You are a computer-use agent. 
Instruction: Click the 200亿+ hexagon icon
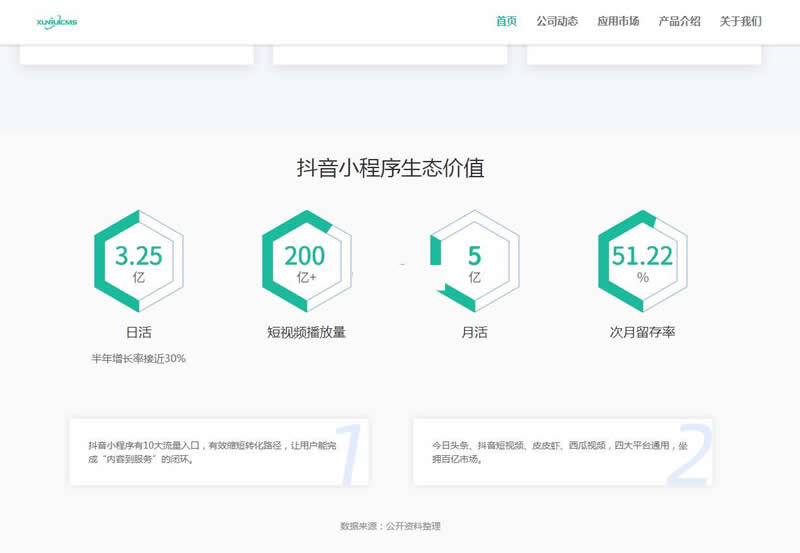306,262
